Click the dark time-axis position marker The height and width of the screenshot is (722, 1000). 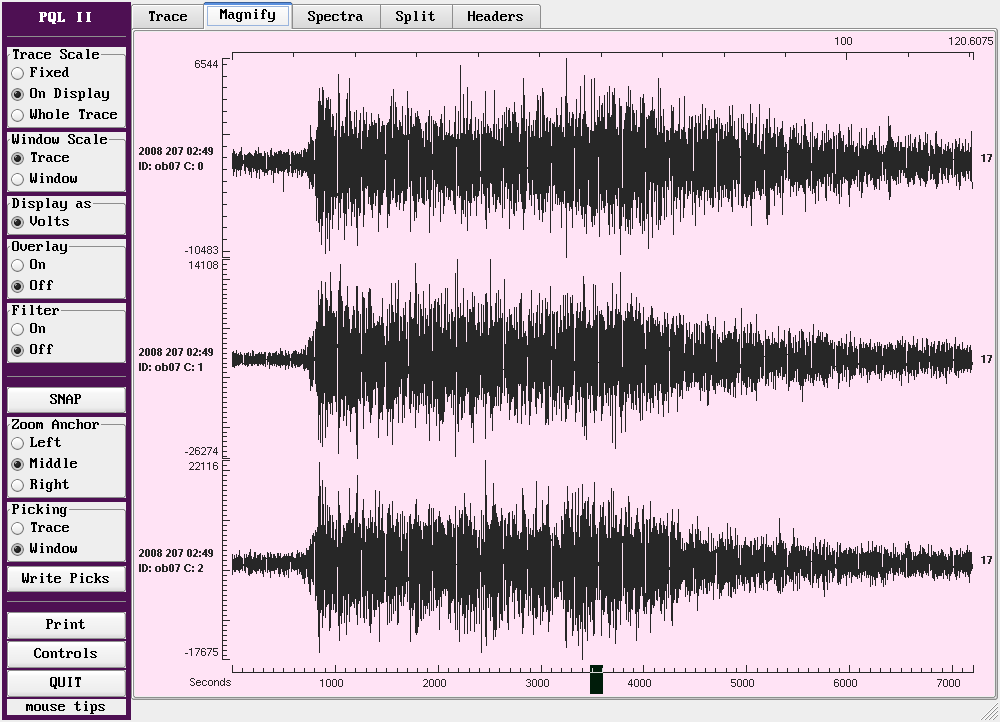(x=597, y=681)
